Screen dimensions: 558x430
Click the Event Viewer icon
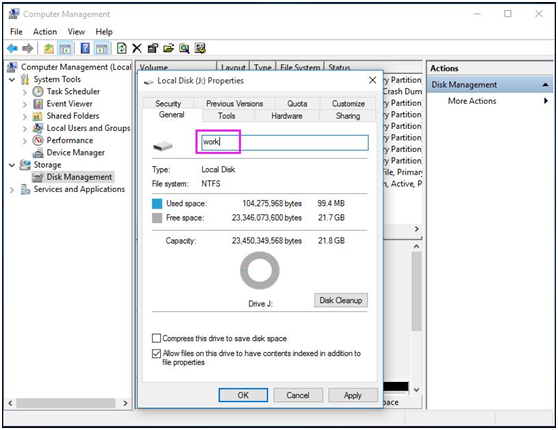click(38, 104)
